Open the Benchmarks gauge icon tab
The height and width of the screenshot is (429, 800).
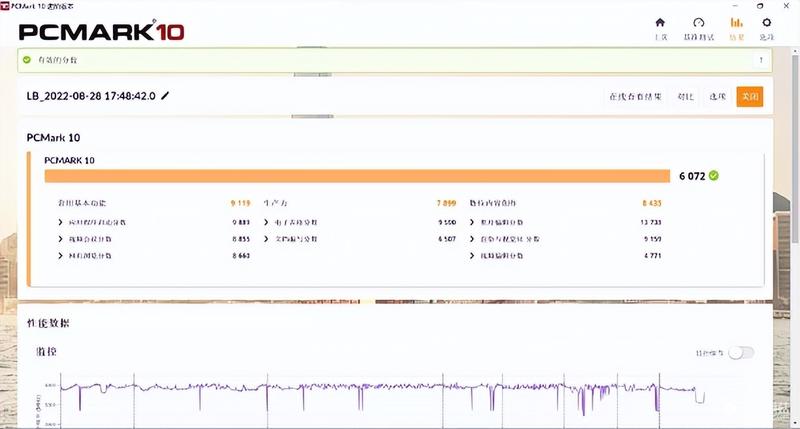(698, 22)
